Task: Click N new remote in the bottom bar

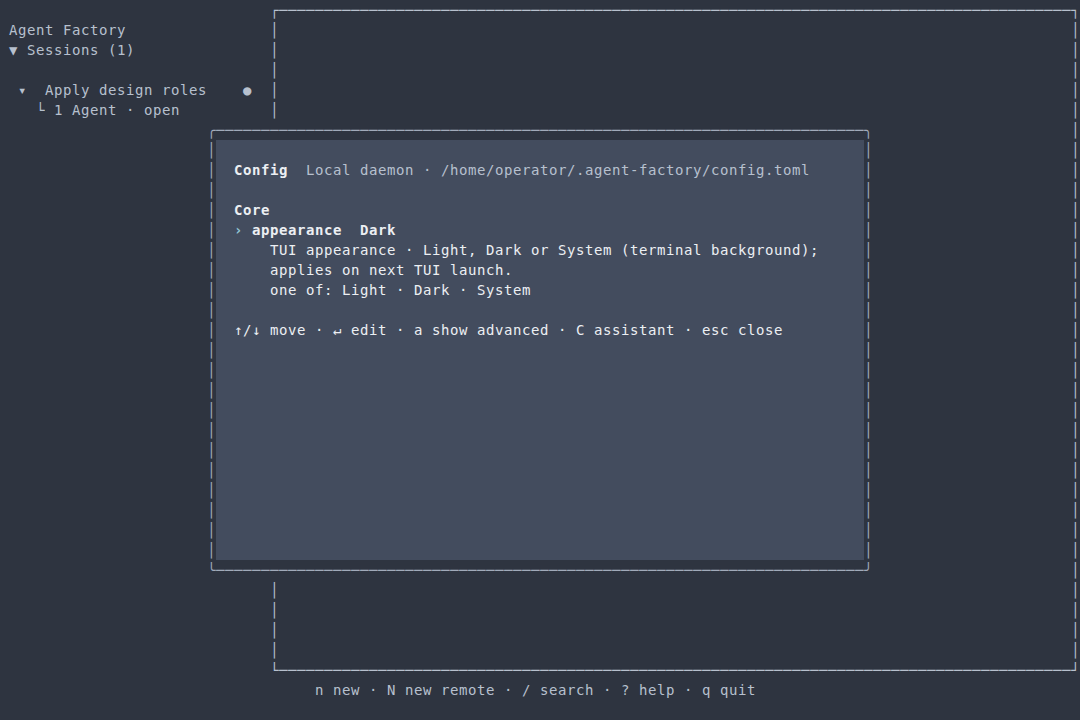Action: click(x=441, y=690)
